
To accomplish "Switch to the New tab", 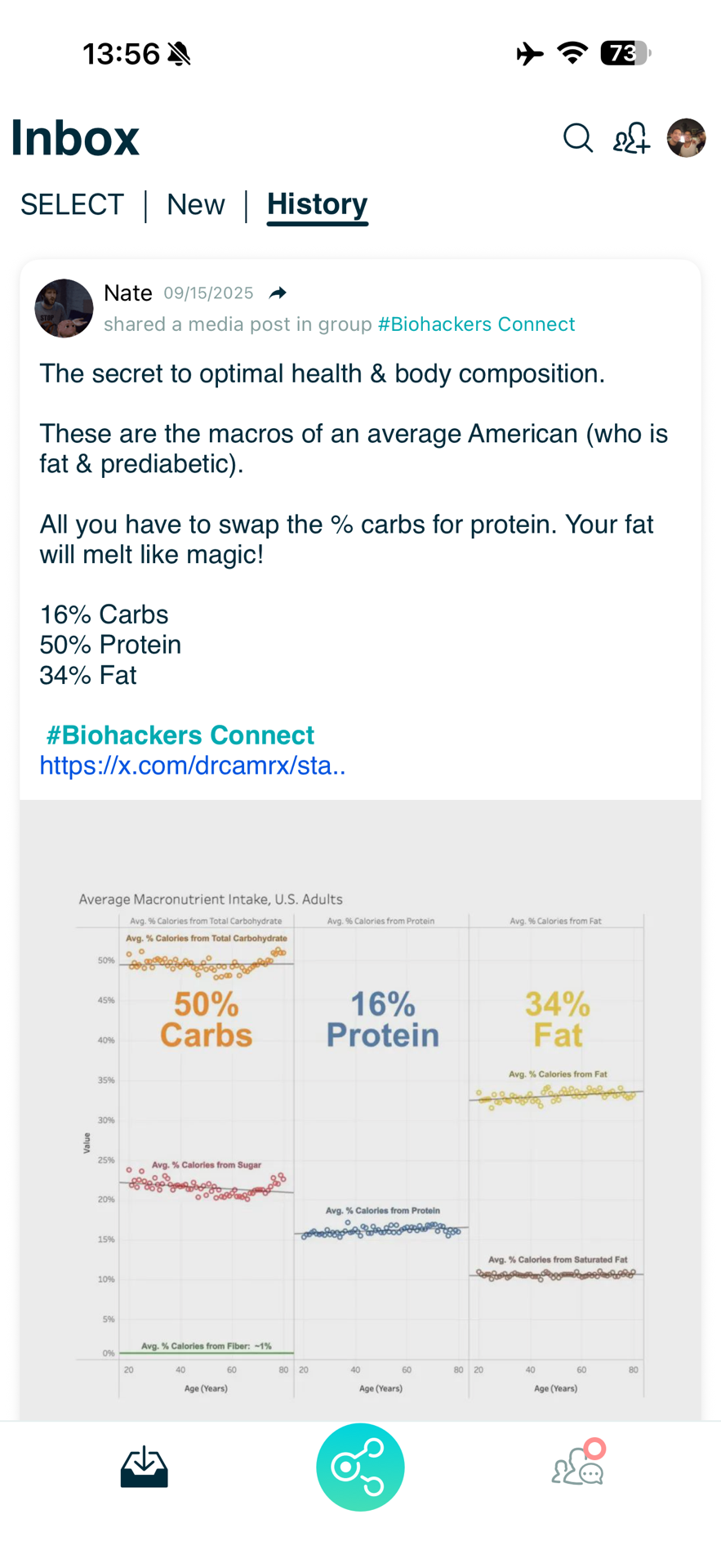I will point(196,204).
